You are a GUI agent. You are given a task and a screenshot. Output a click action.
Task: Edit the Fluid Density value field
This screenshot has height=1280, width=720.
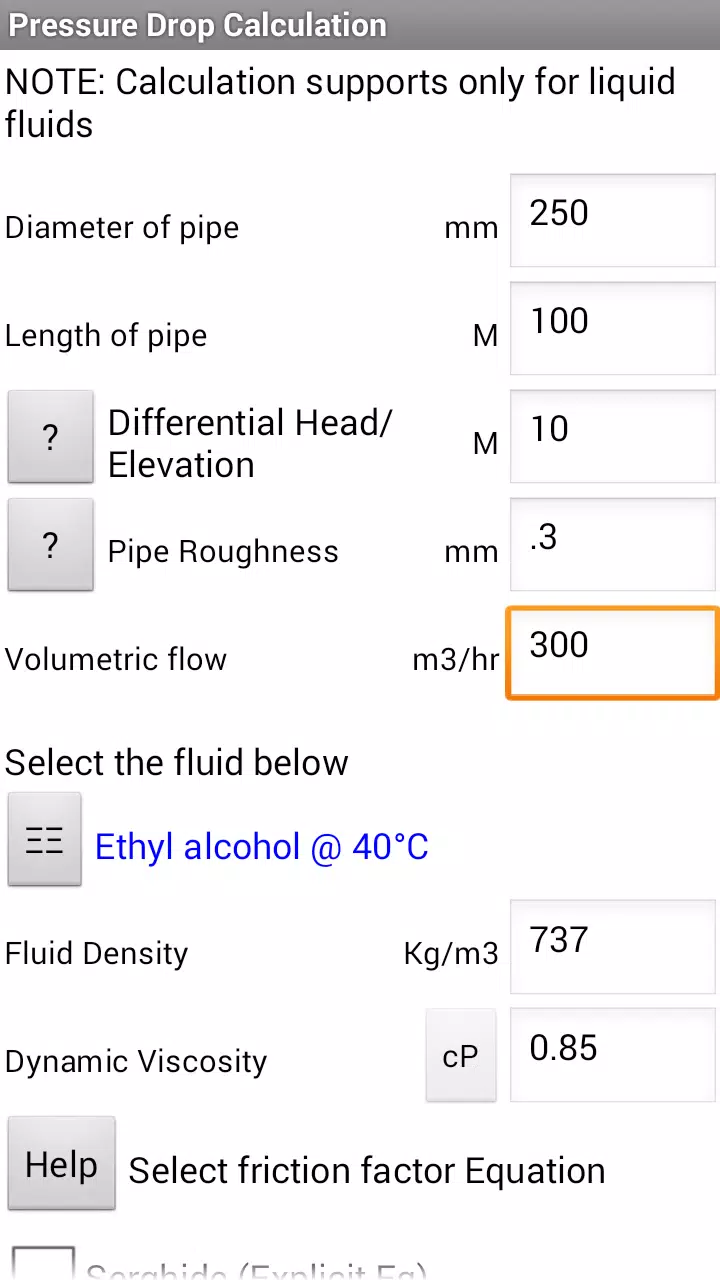(613, 946)
